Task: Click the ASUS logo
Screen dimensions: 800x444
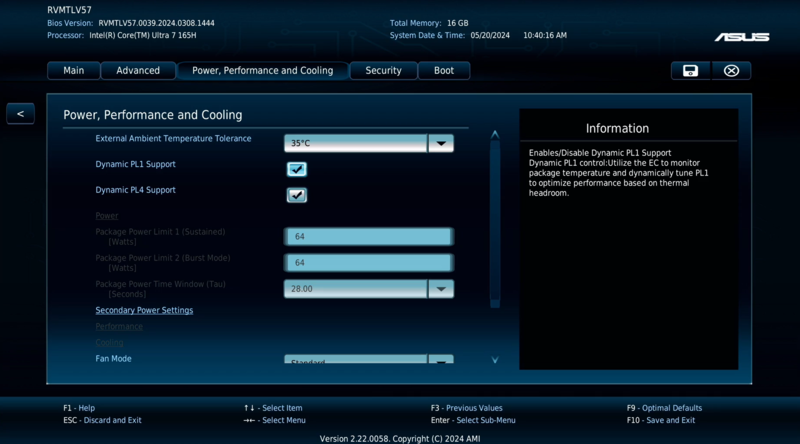Action: click(742, 37)
